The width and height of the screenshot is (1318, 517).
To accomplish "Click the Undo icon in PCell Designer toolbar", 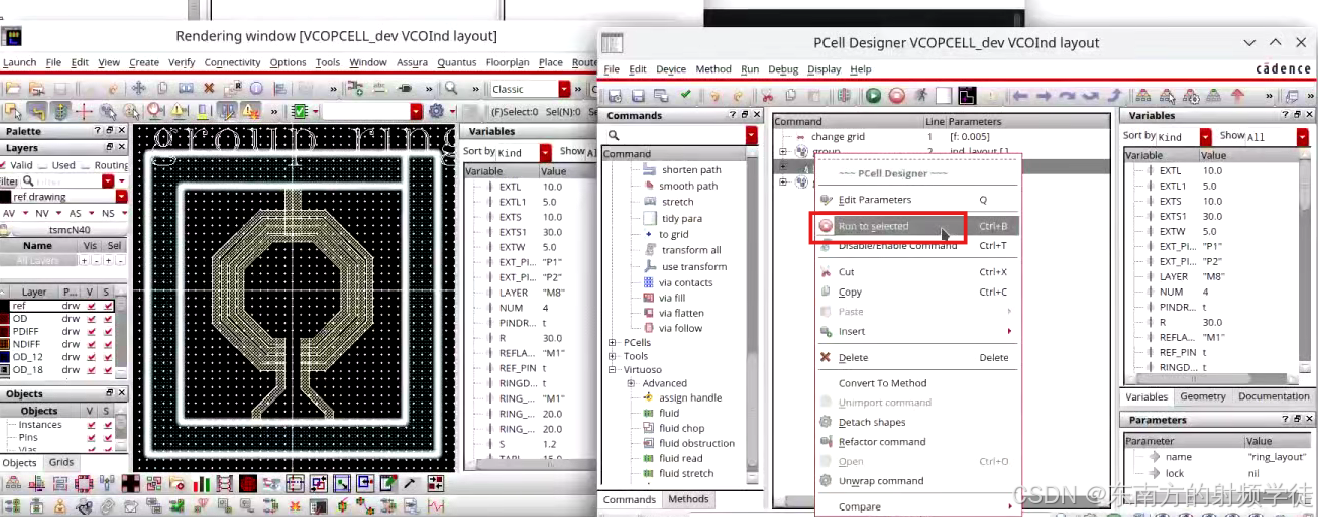I will [714, 96].
